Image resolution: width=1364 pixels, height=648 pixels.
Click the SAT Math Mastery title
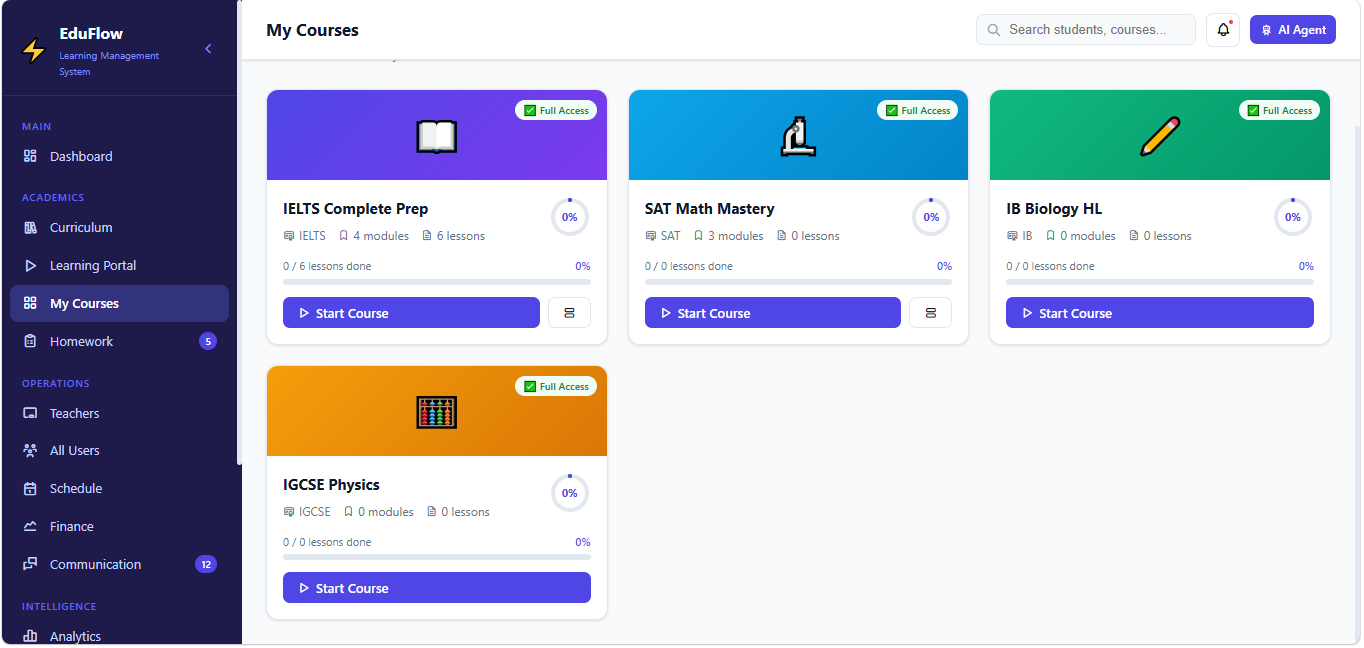point(710,209)
